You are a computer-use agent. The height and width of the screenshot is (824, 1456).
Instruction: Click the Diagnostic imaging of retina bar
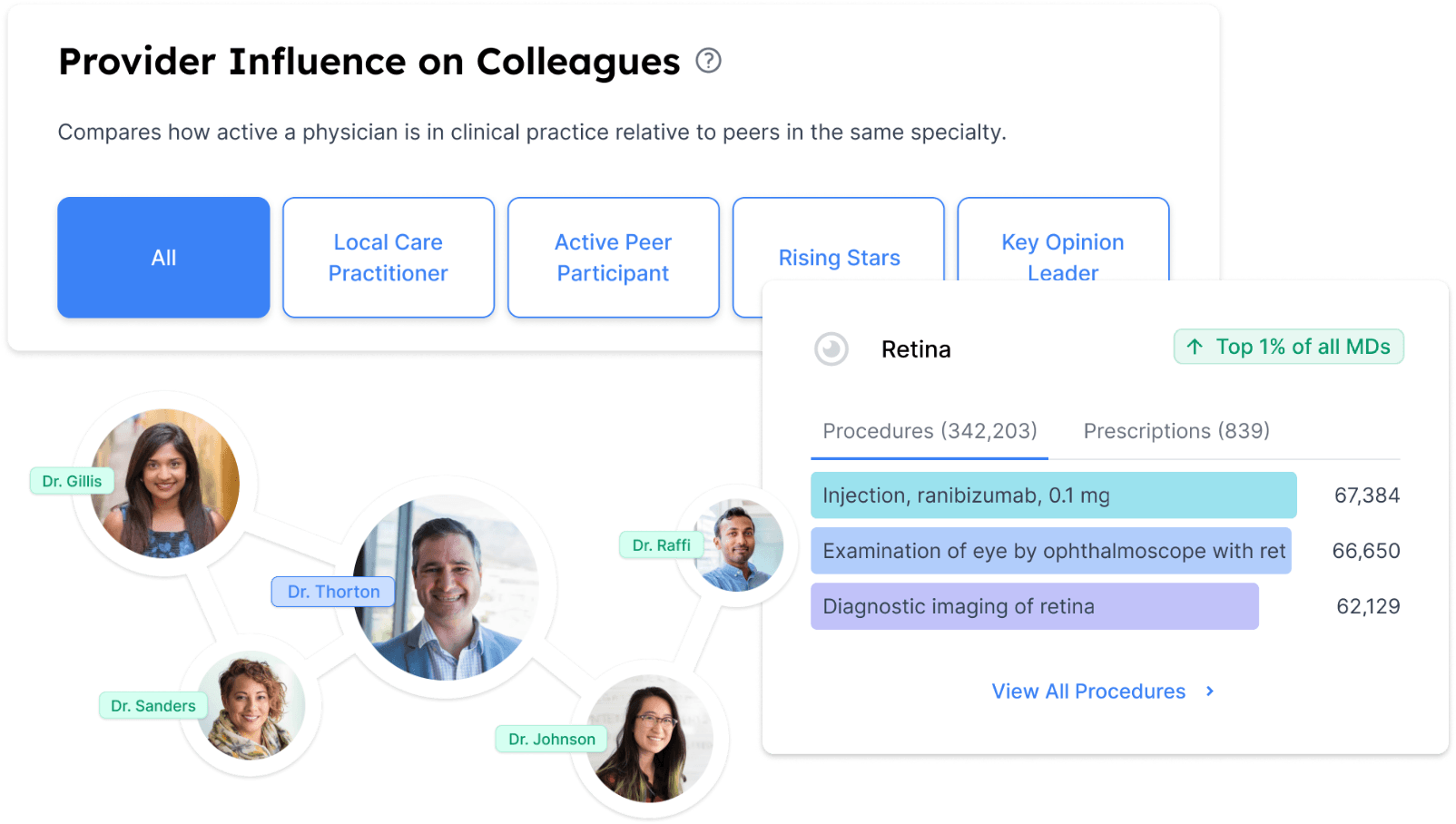point(1034,606)
